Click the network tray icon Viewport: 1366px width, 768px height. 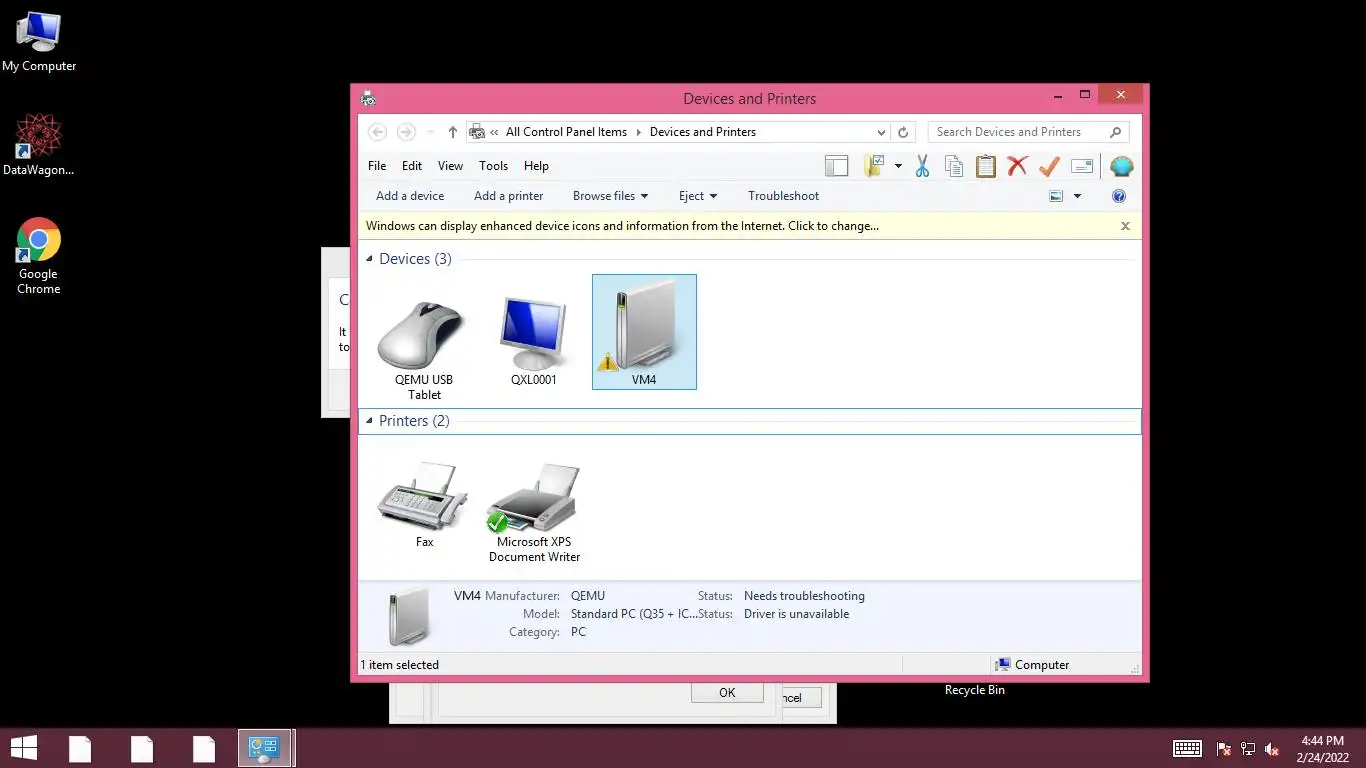1248,749
